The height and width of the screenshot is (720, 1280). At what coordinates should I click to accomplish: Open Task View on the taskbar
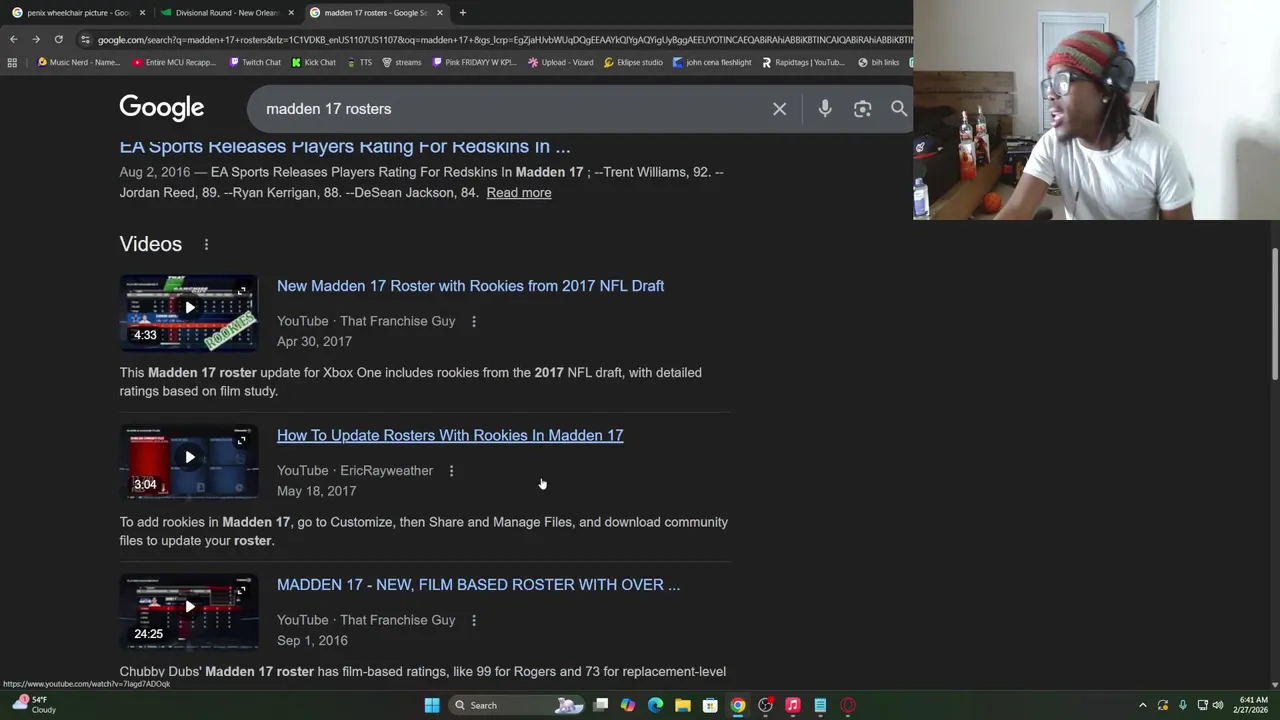pyautogui.click(x=600, y=705)
